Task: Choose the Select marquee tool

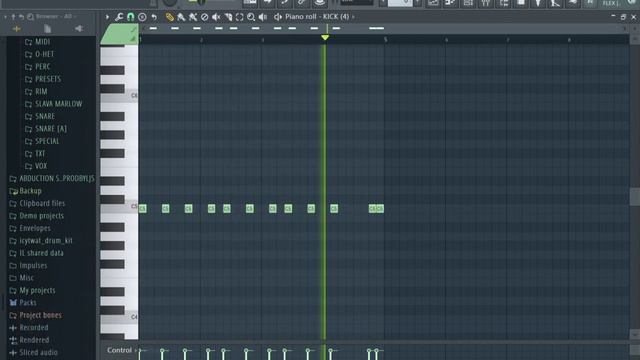Action: point(240,17)
